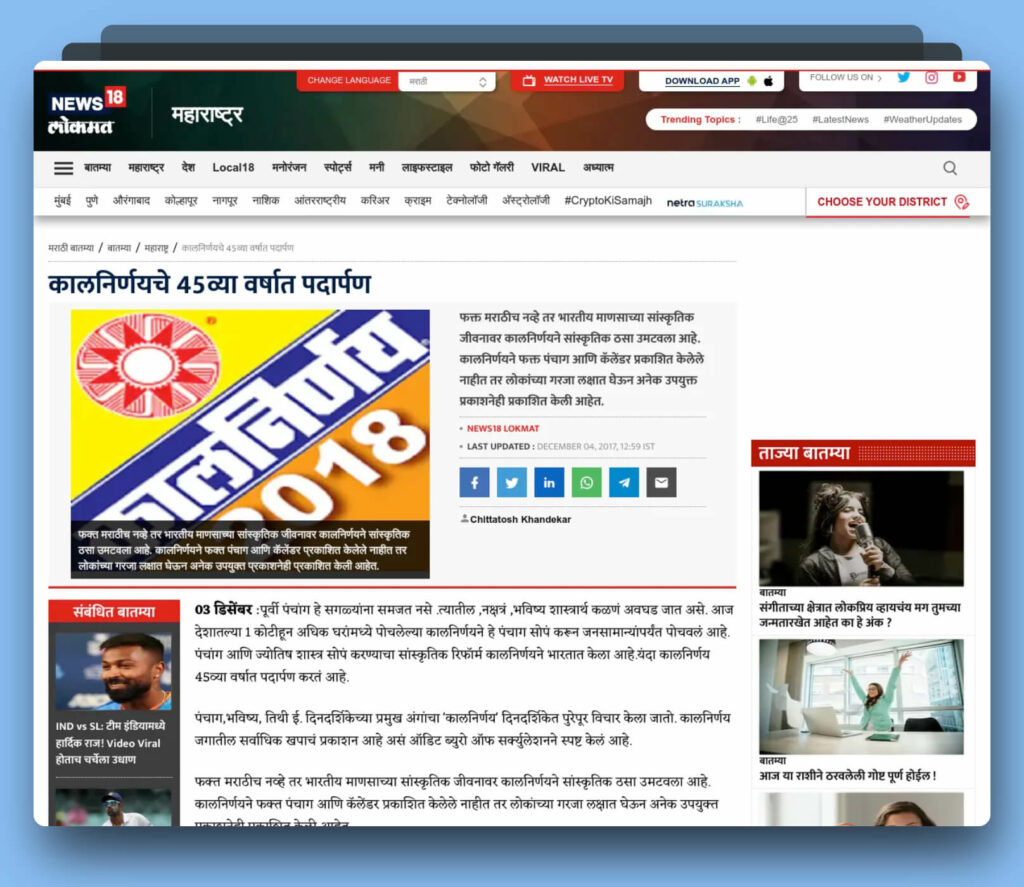Open the Kalnirnay 2018 article image

click(x=250, y=415)
